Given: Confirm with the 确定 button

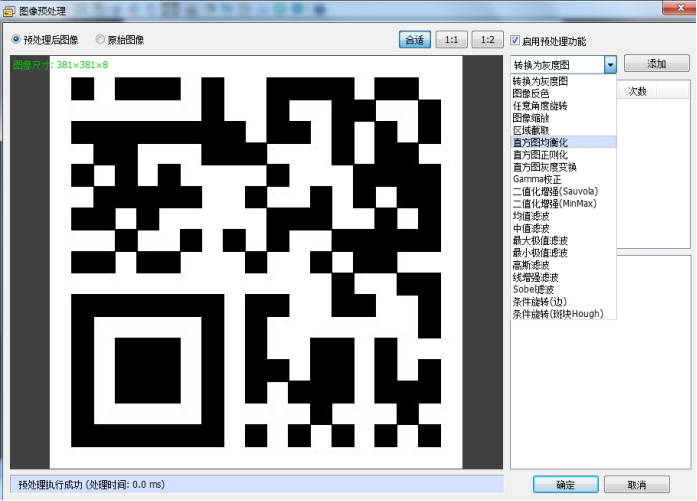Looking at the screenshot, I should [565, 485].
